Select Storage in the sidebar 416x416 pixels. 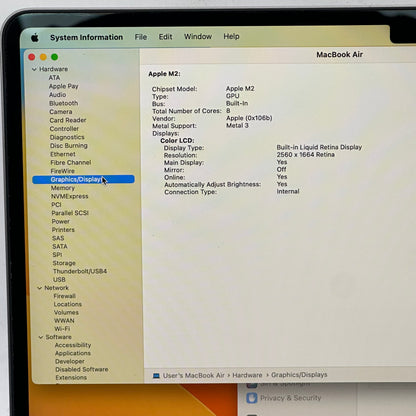tap(64, 263)
